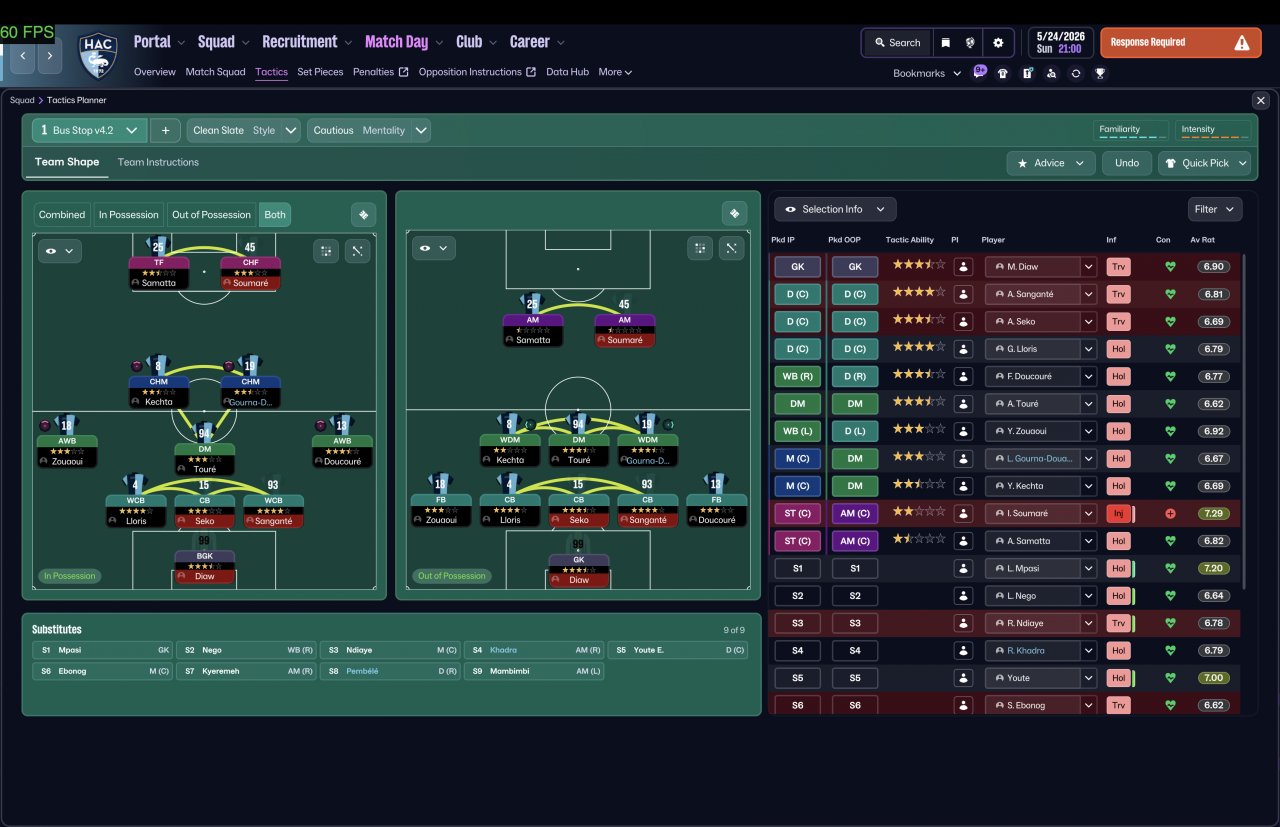Open the messages bubble with 9+ badge

point(979,72)
